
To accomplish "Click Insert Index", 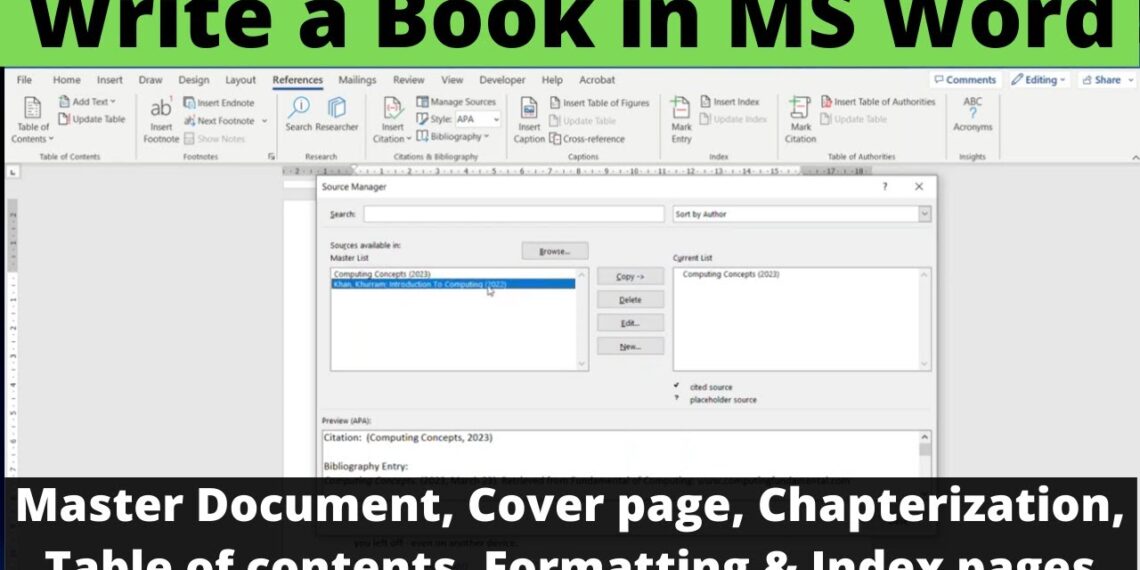I will pyautogui.click(x=730, y=102).
